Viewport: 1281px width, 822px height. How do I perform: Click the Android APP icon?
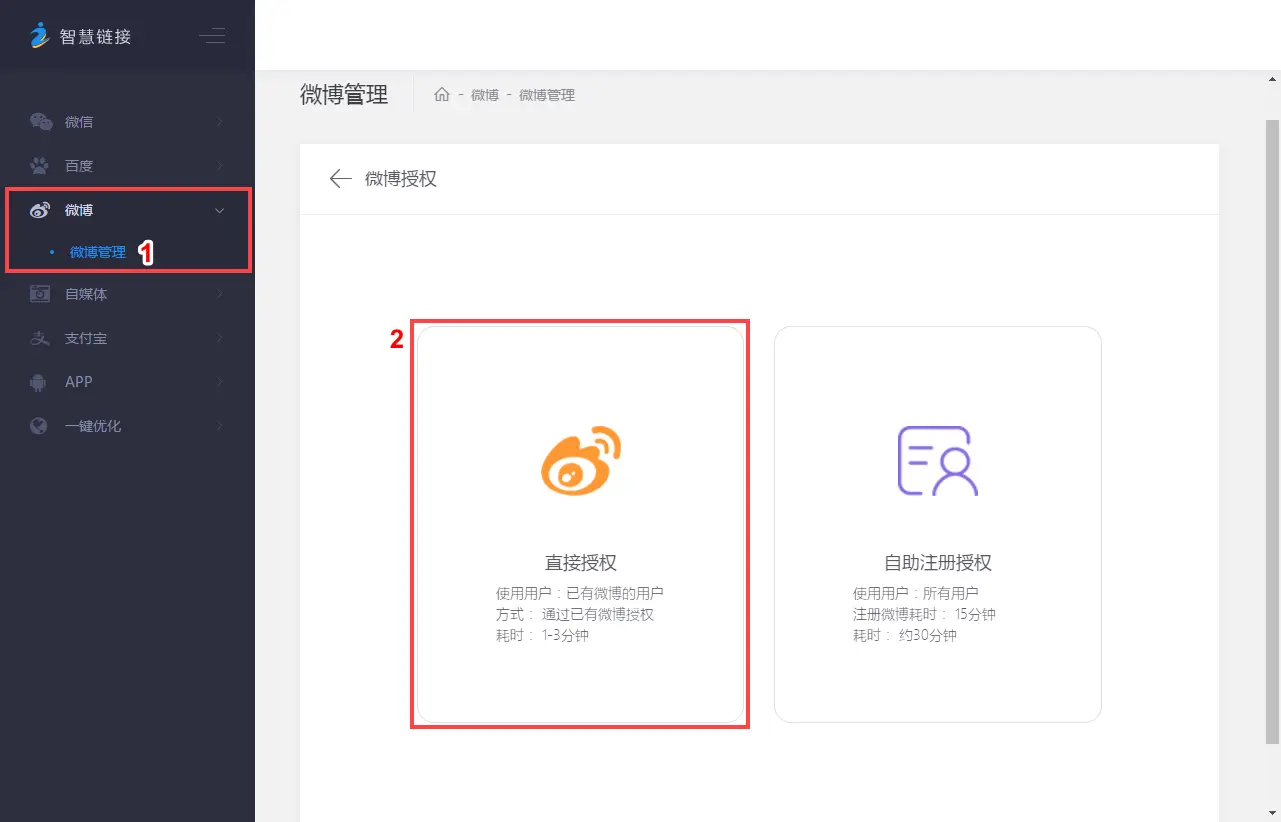[x=40, y=382]
